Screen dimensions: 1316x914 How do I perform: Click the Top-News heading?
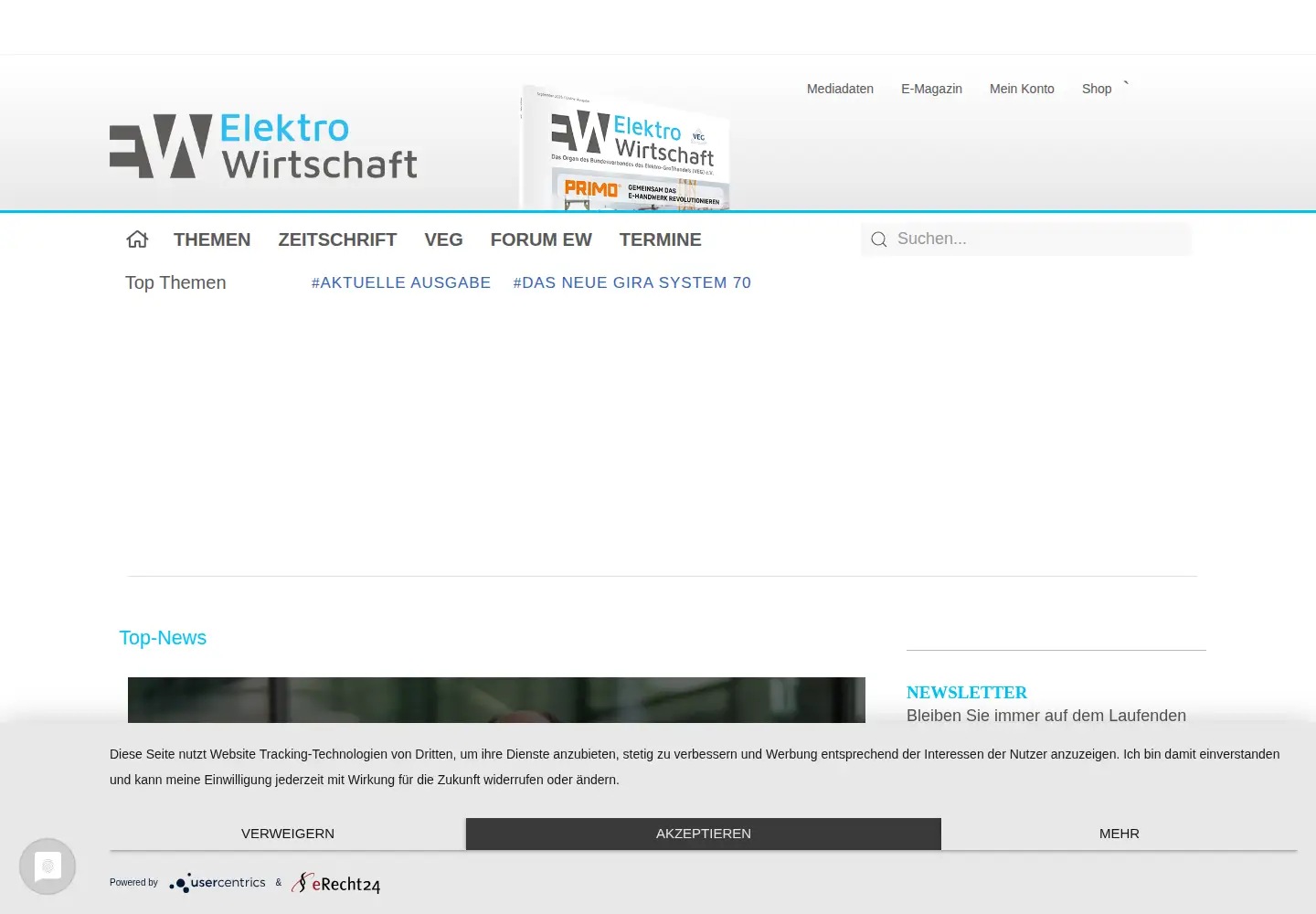[x=163, y=638]
